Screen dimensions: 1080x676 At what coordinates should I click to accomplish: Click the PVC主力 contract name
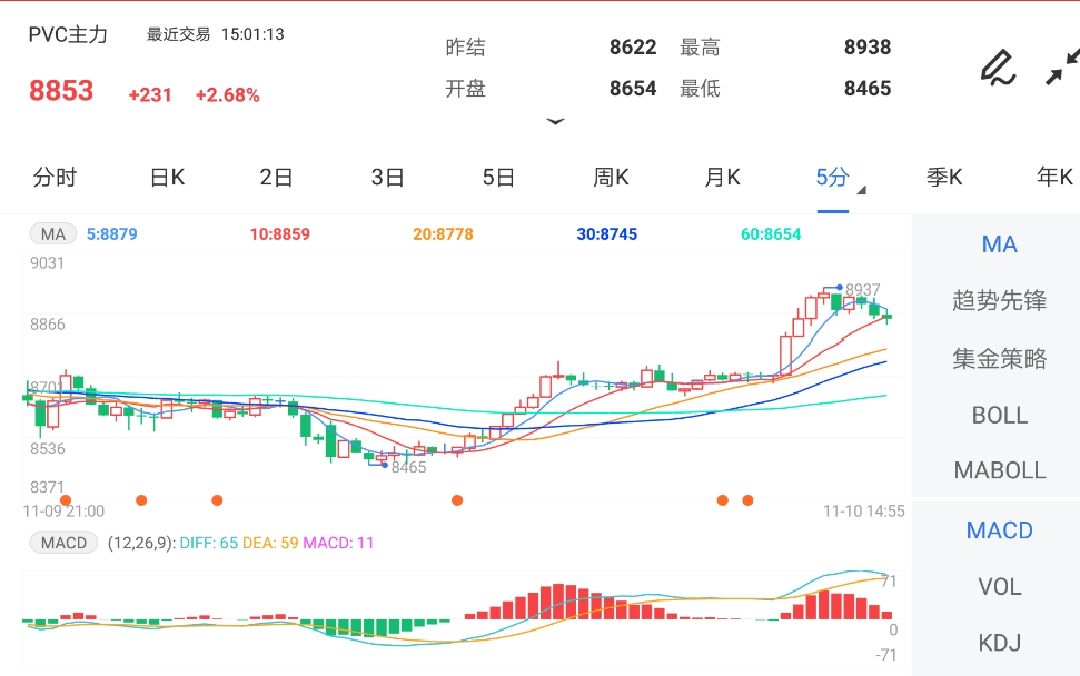coord(68,34)
